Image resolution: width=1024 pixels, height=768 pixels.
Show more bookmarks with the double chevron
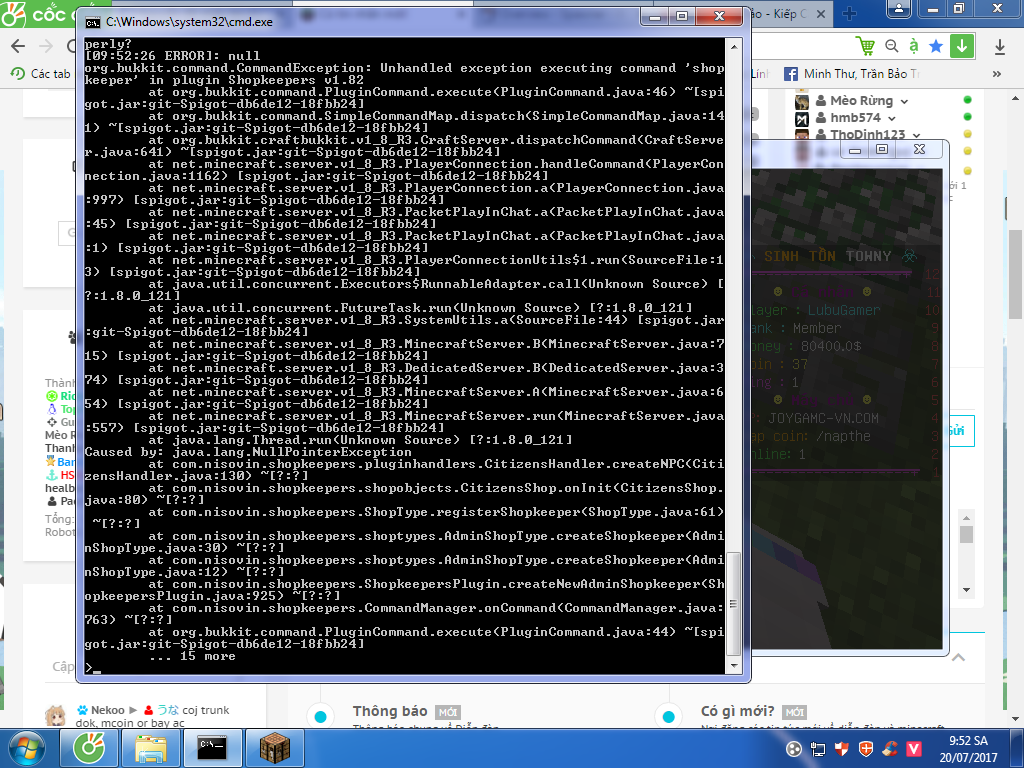click(997, 74)
